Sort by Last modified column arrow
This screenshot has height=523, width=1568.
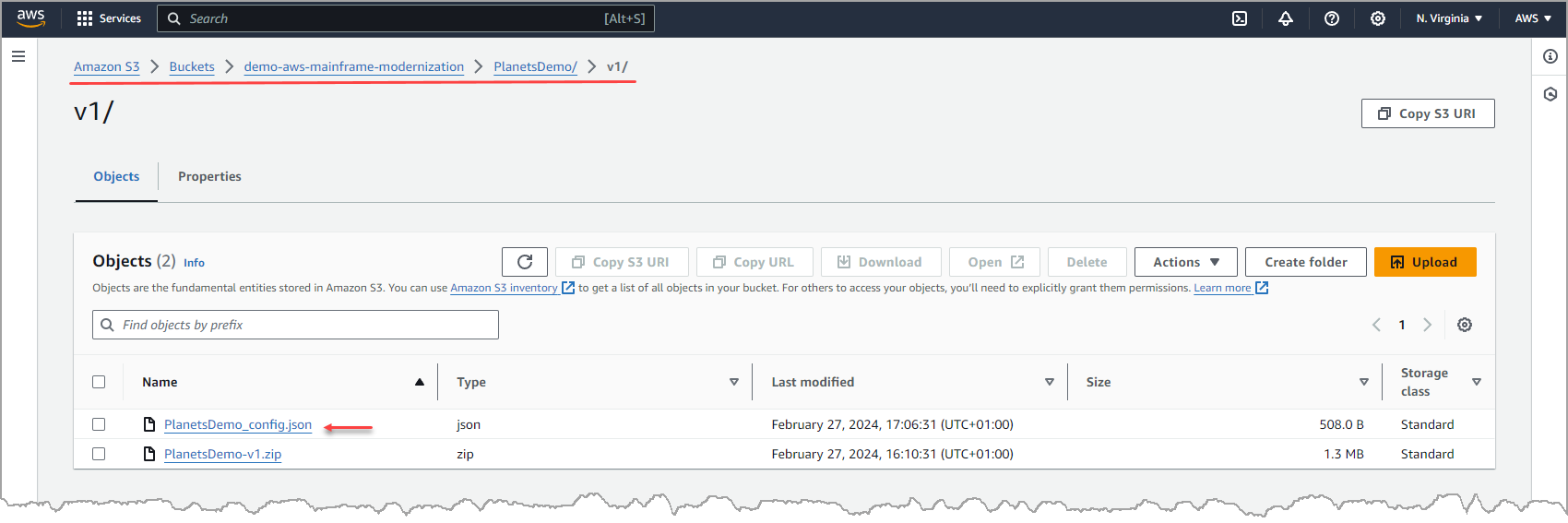(x=1050, y=382)
